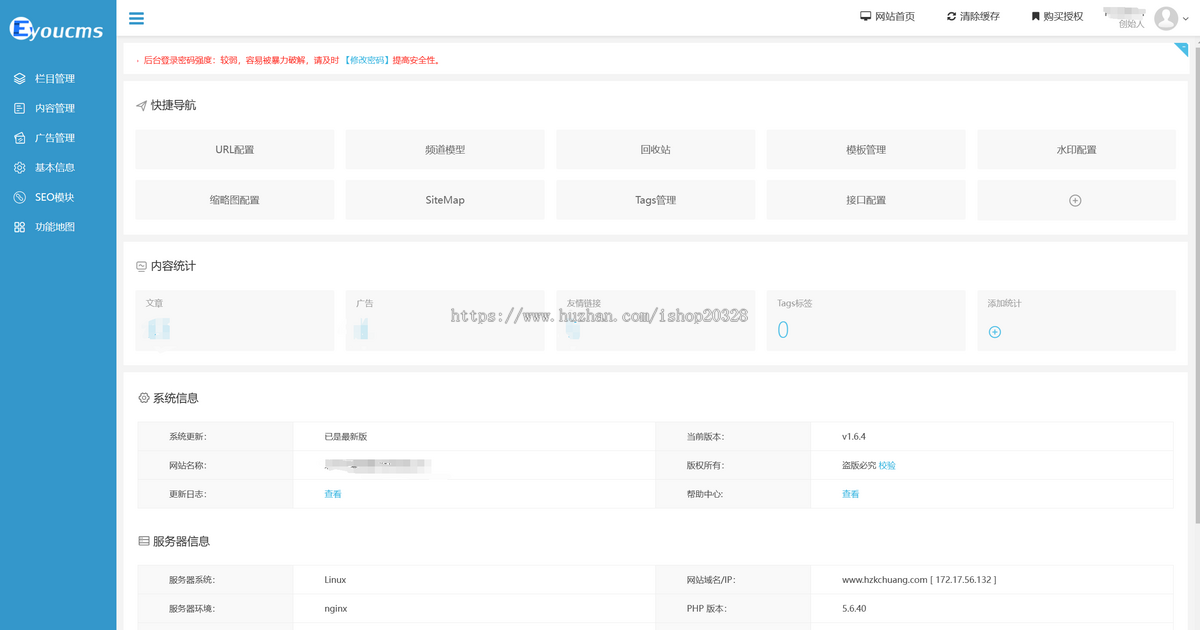Open the SiteMap shortcut
The width and height of the screenshot is (1200, 630).
point(445,200)
